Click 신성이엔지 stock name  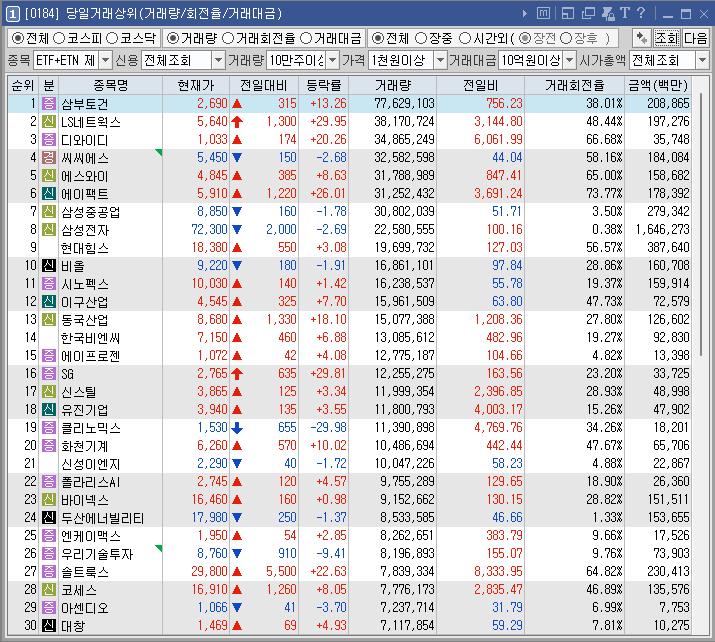point(91,464)
